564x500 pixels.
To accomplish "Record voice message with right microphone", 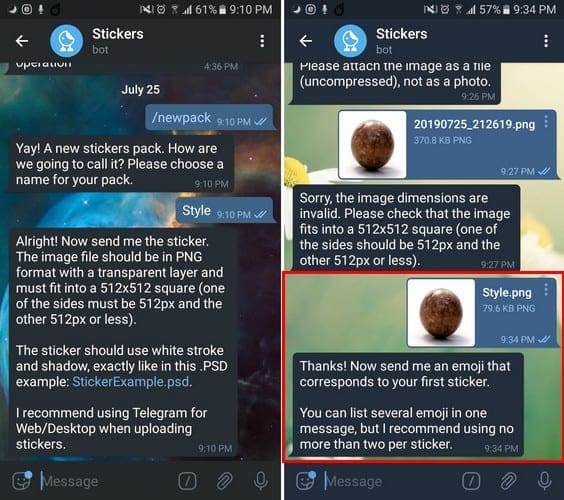I will pos(545,481).
